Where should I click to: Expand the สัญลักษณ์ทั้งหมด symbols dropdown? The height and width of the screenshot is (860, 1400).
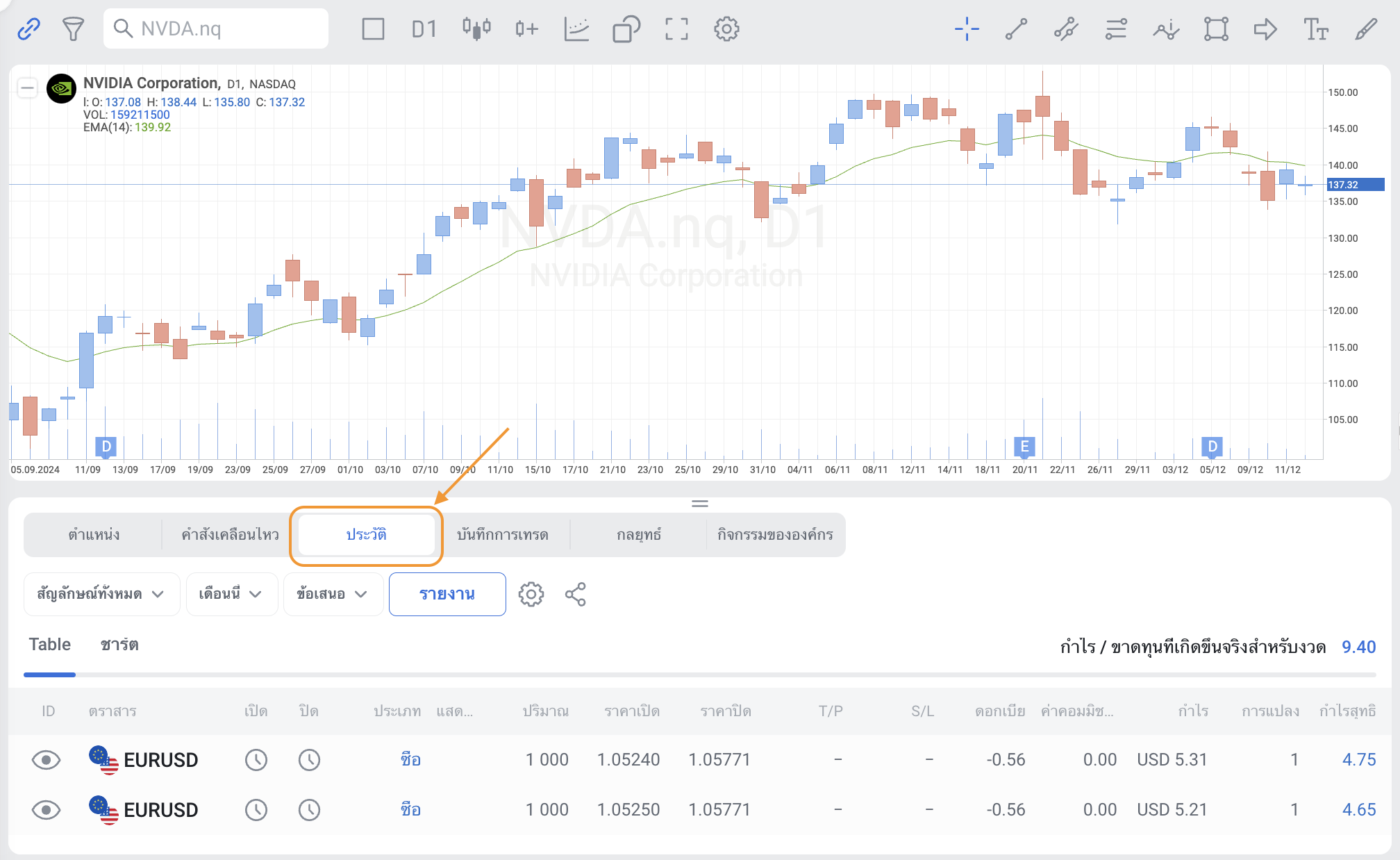(x=101, y=595)
